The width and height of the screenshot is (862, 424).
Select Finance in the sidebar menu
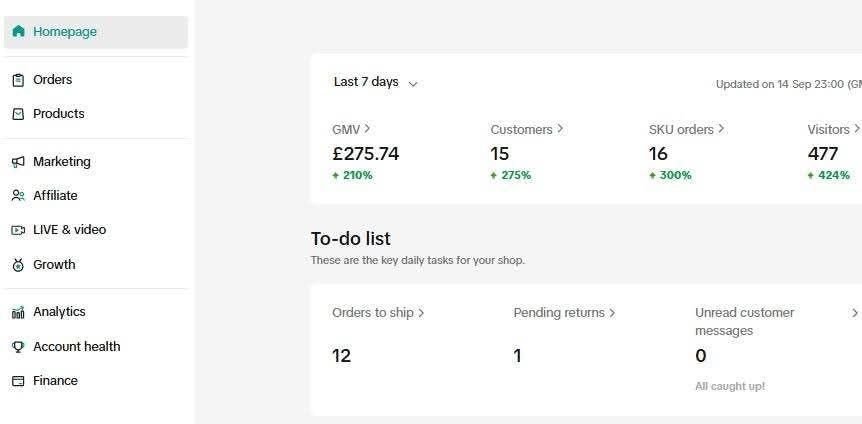coord(55,381)
